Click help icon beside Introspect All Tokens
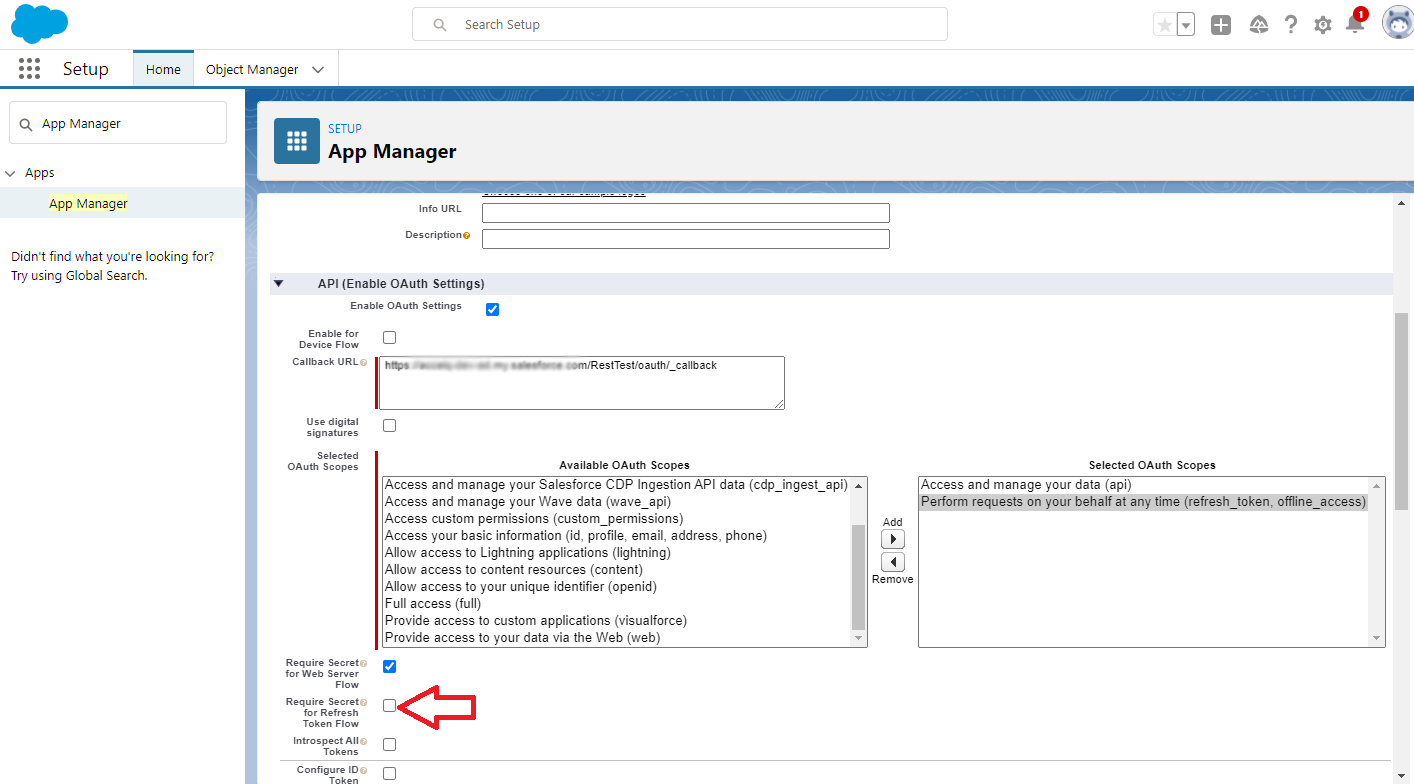The image size is (1414, 784). (x=363, y=742)
